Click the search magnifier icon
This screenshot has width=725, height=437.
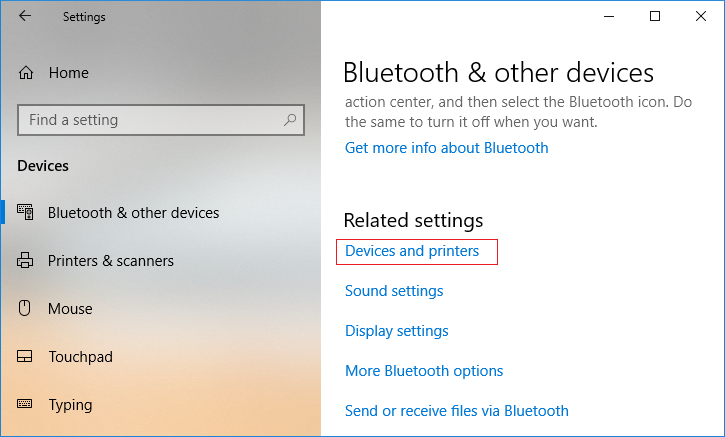(290, 120)
